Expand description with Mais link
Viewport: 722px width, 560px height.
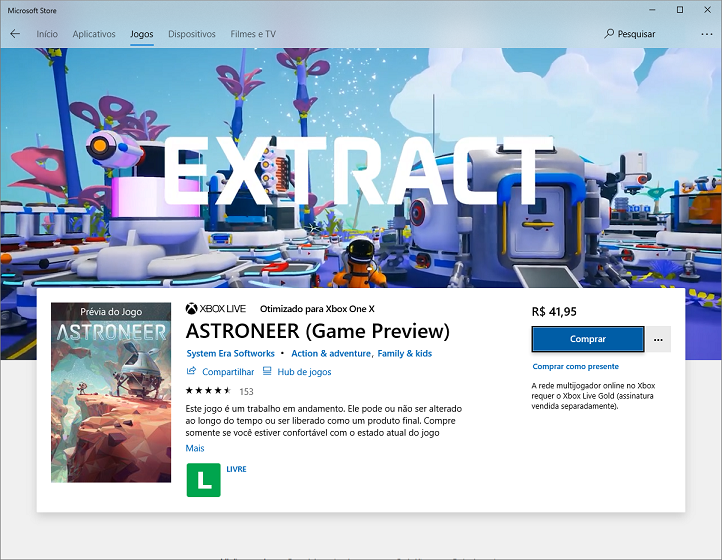(195, 448)
